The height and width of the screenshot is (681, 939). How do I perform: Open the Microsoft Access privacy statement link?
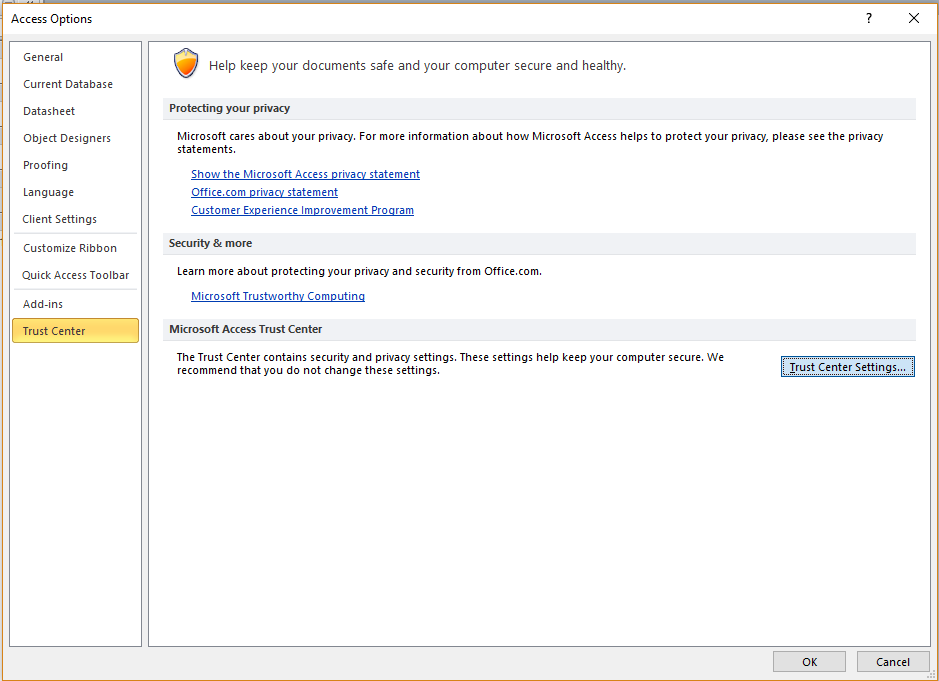tap(305, 174)
